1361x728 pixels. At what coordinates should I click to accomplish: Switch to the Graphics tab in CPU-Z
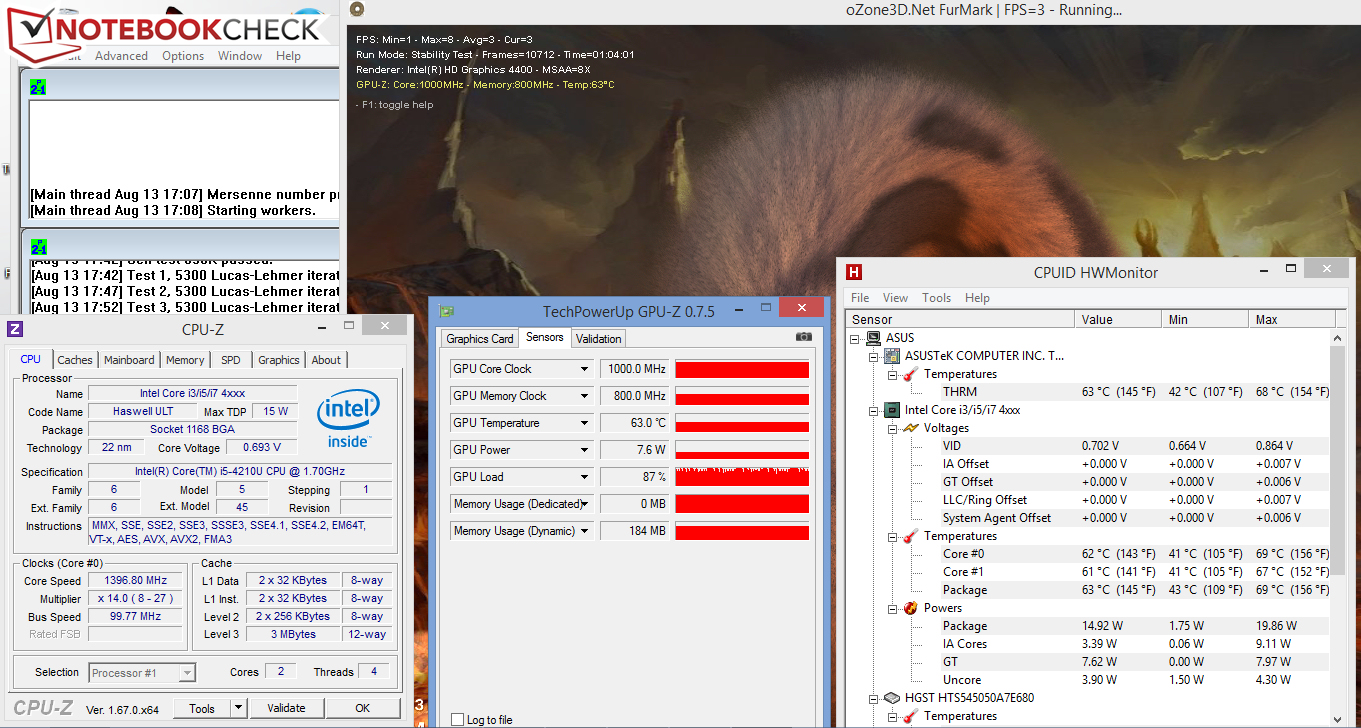(279, 360)
